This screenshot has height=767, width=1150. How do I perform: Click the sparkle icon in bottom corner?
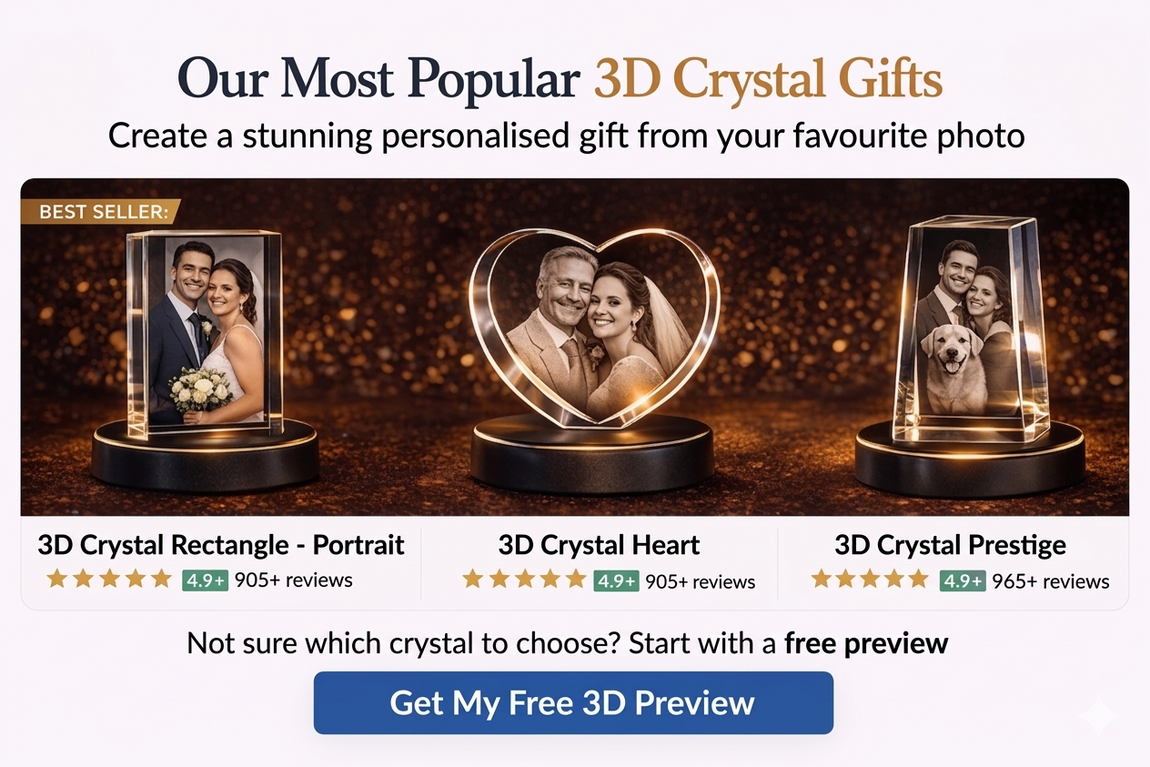1099,716
